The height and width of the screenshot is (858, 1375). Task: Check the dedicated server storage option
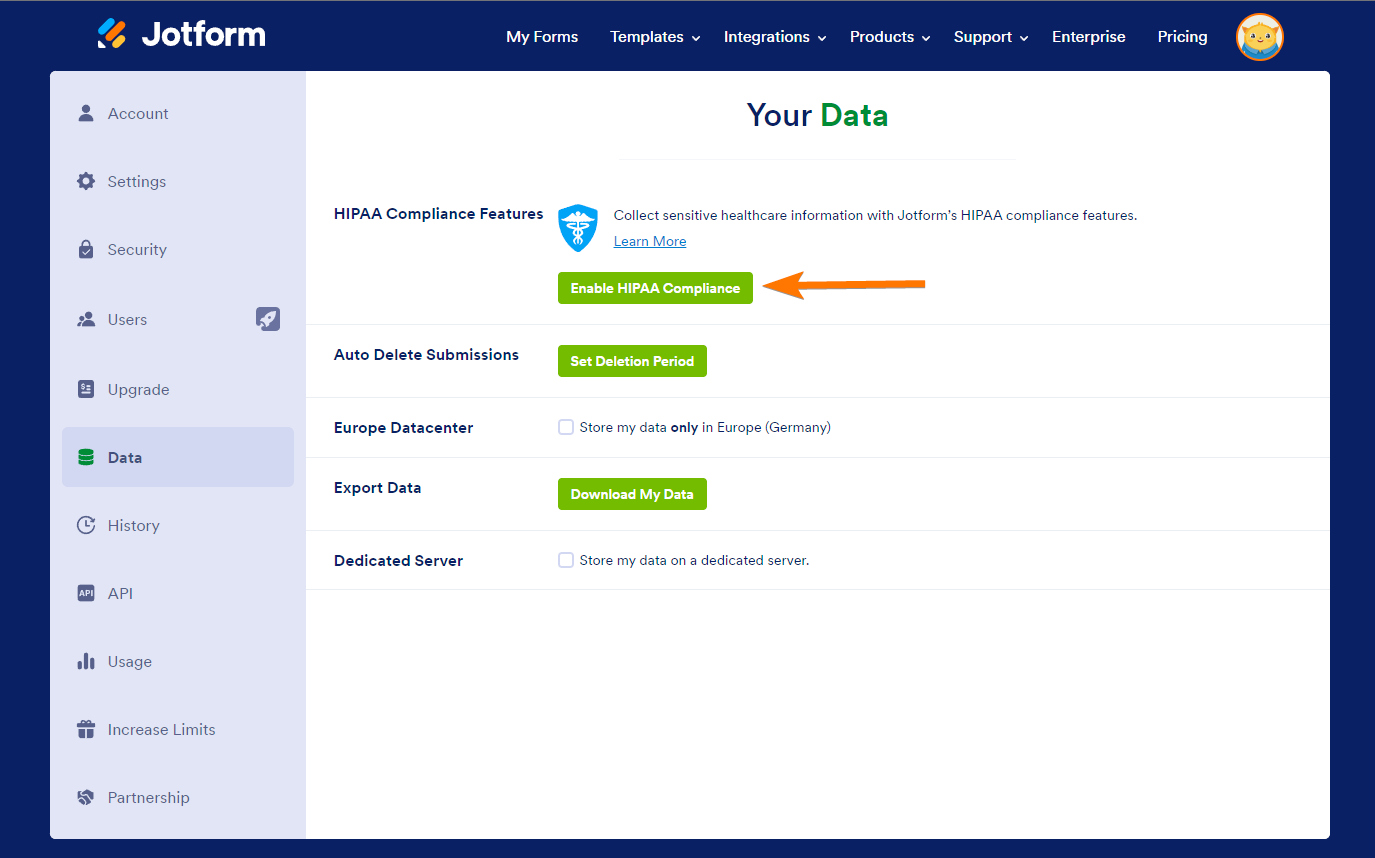(x=566, y=560)
